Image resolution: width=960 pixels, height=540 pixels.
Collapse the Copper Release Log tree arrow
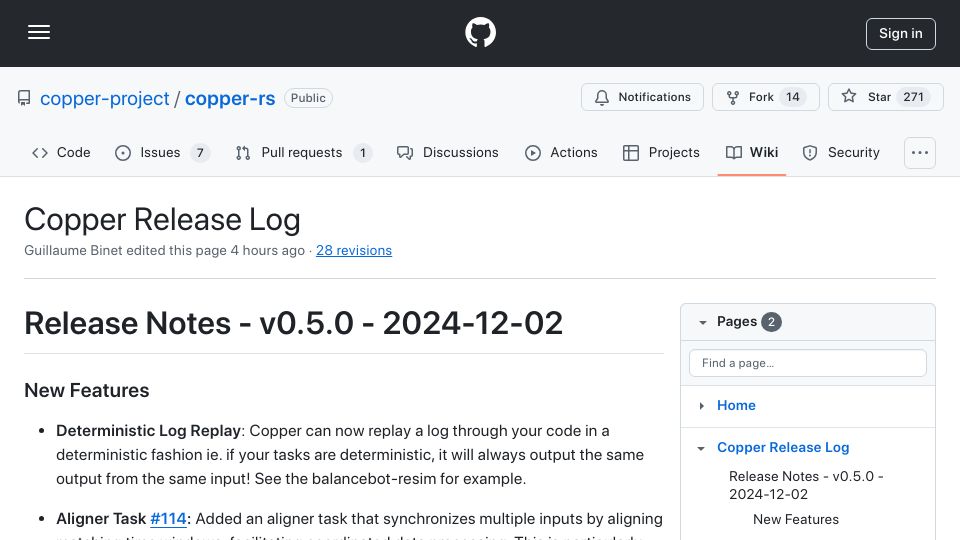point(701,448)
